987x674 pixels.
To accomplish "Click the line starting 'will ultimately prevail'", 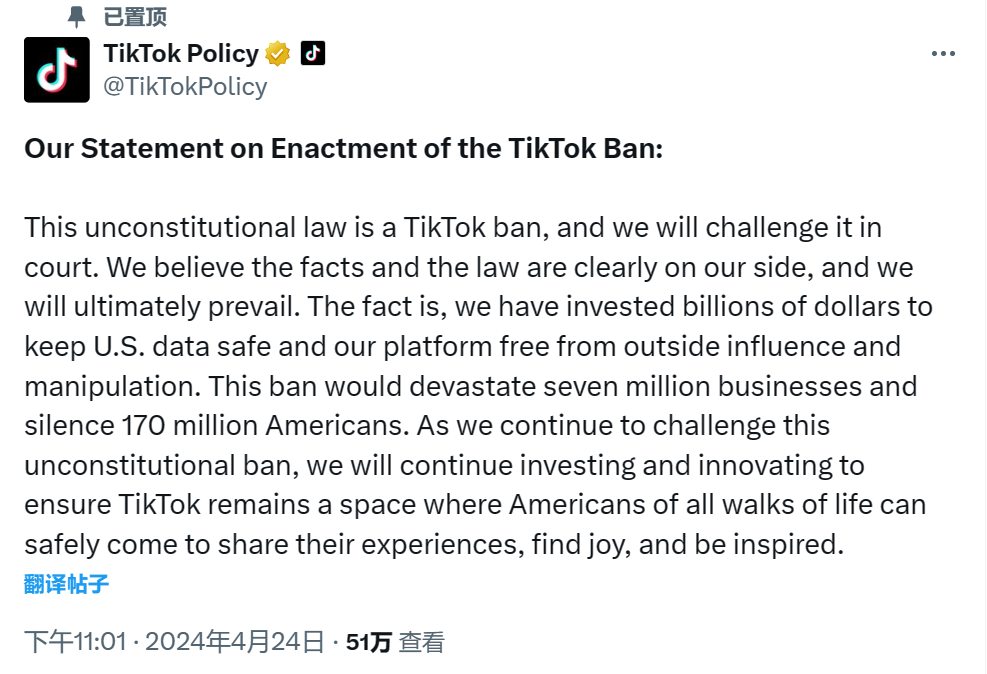I will 478,307.
